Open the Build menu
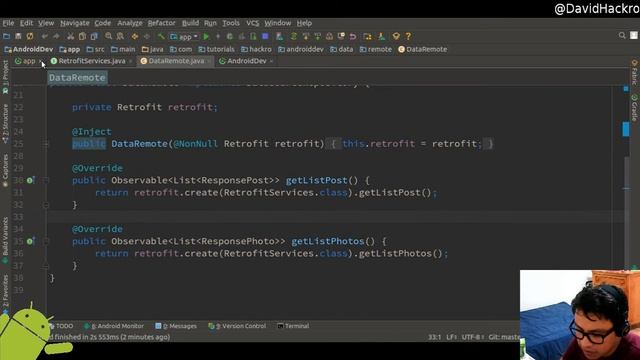Screen dimensions: 640x360 pos(190,23)
